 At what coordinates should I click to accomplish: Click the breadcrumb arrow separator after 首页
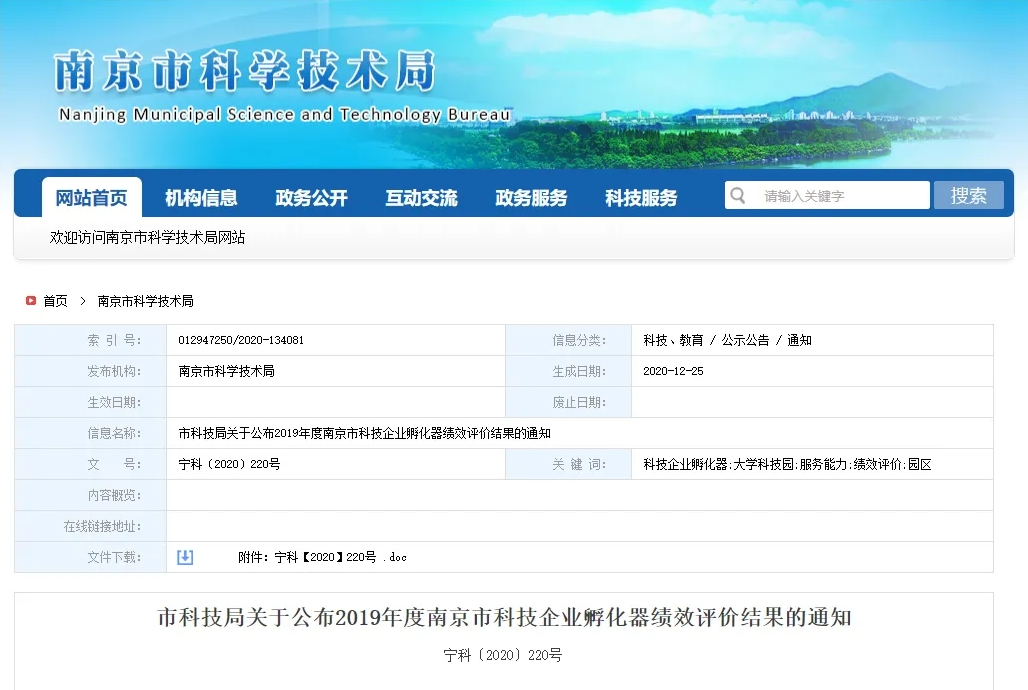(x=83, y=301)
